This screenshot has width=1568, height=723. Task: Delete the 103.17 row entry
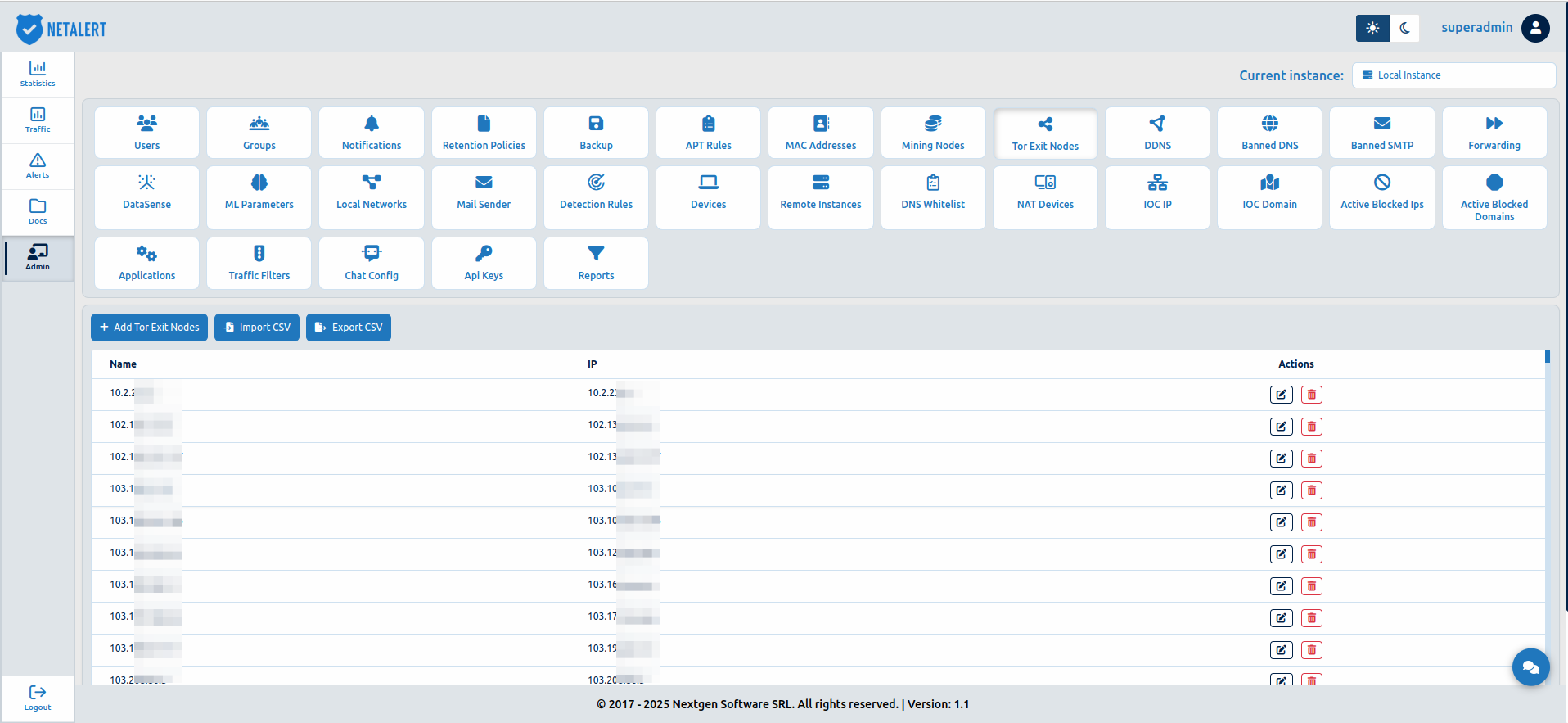tap(1311, 618)
